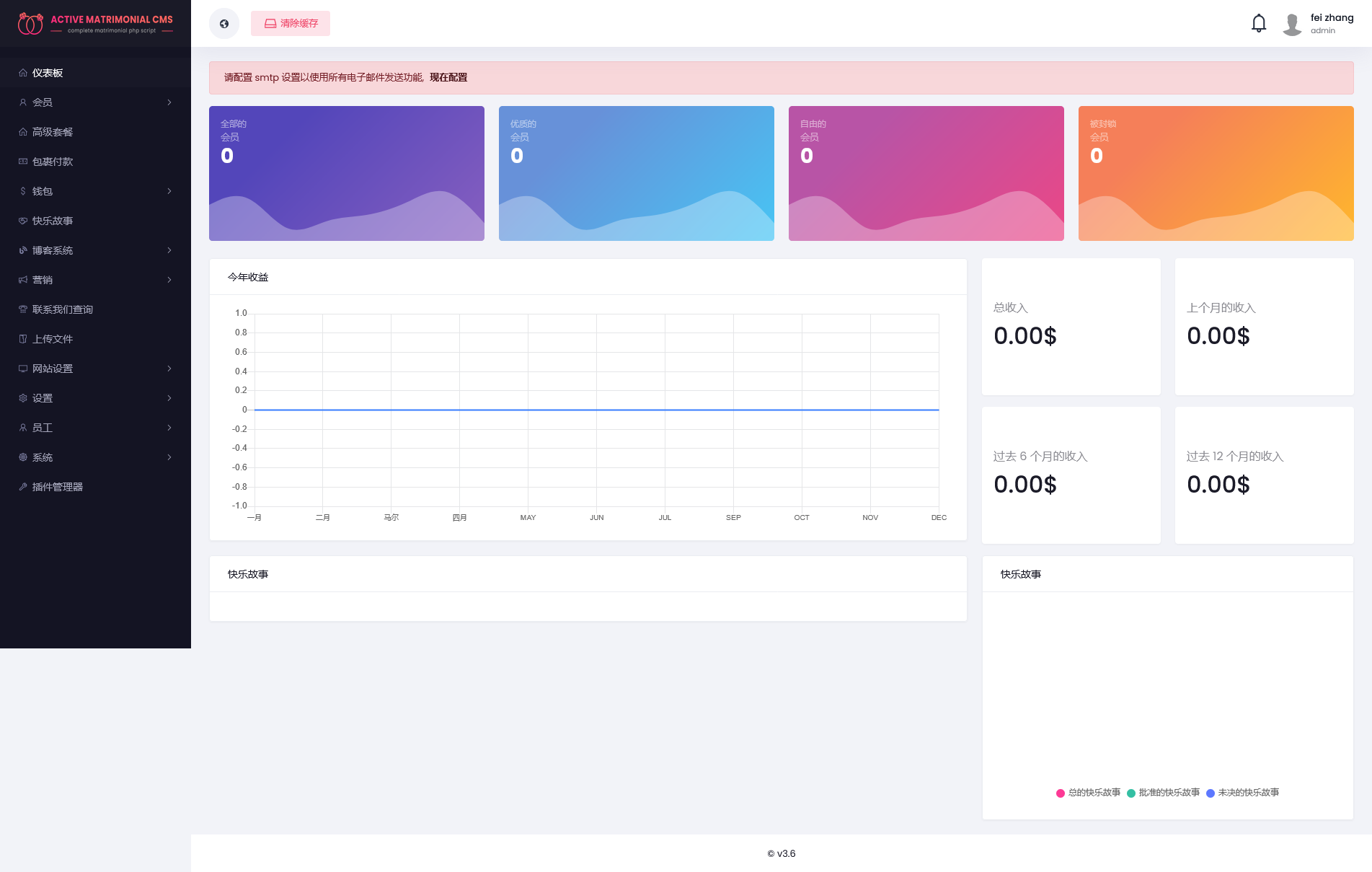Toggle the 批准的快乐故事 green legend item

pos(1162,793)
